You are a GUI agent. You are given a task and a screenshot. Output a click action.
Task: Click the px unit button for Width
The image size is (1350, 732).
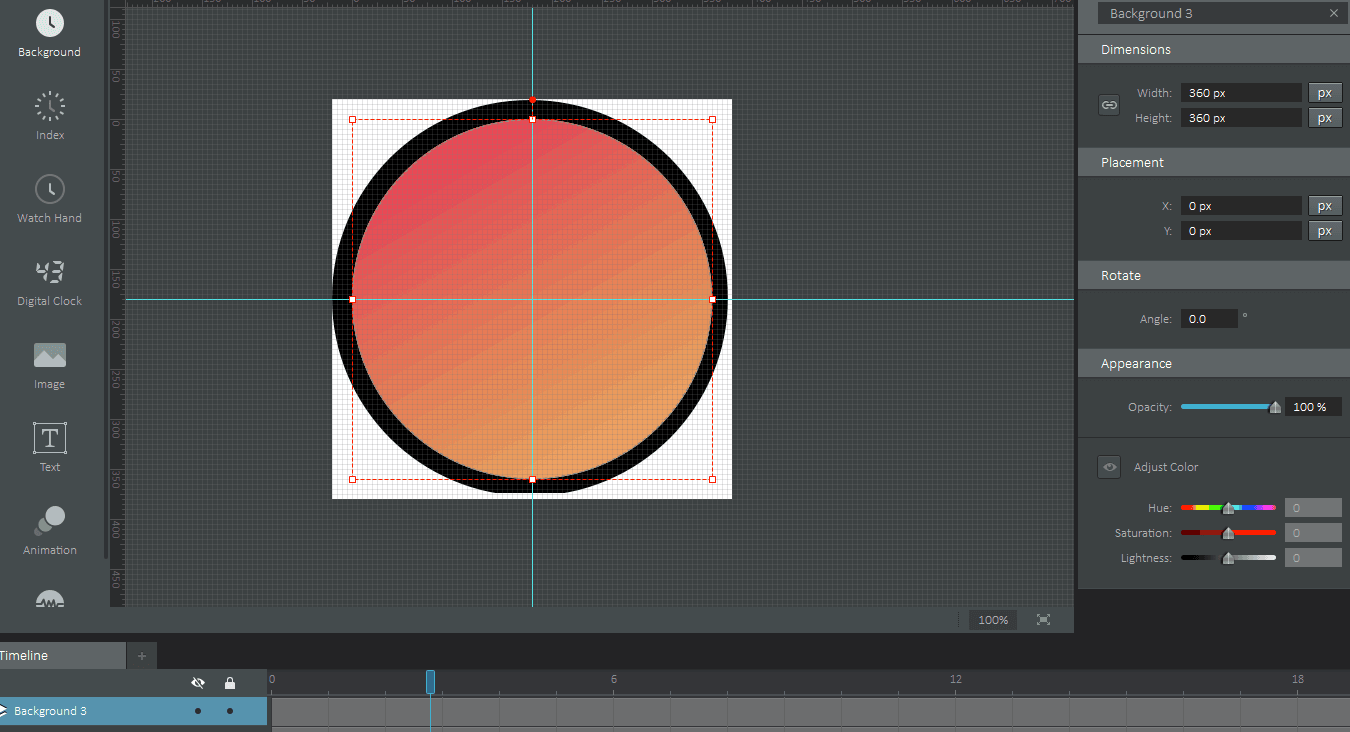point(1325,93)
